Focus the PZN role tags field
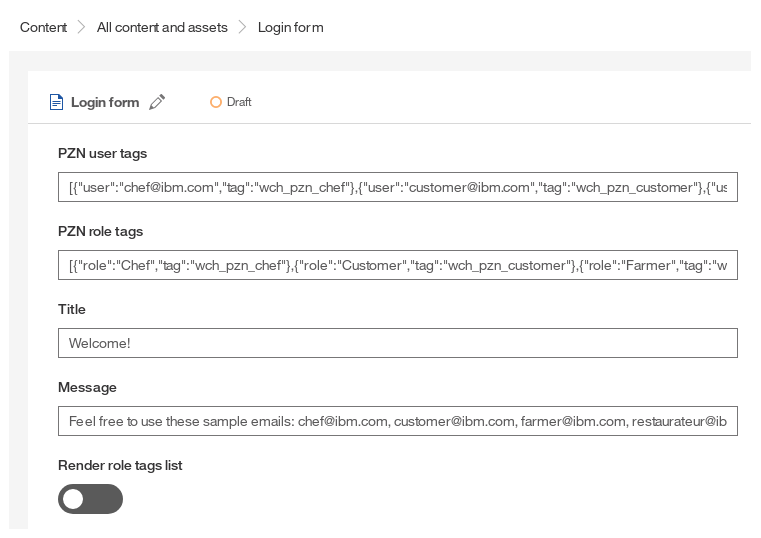Screen dimensions: 761x538 coord(397,265)
